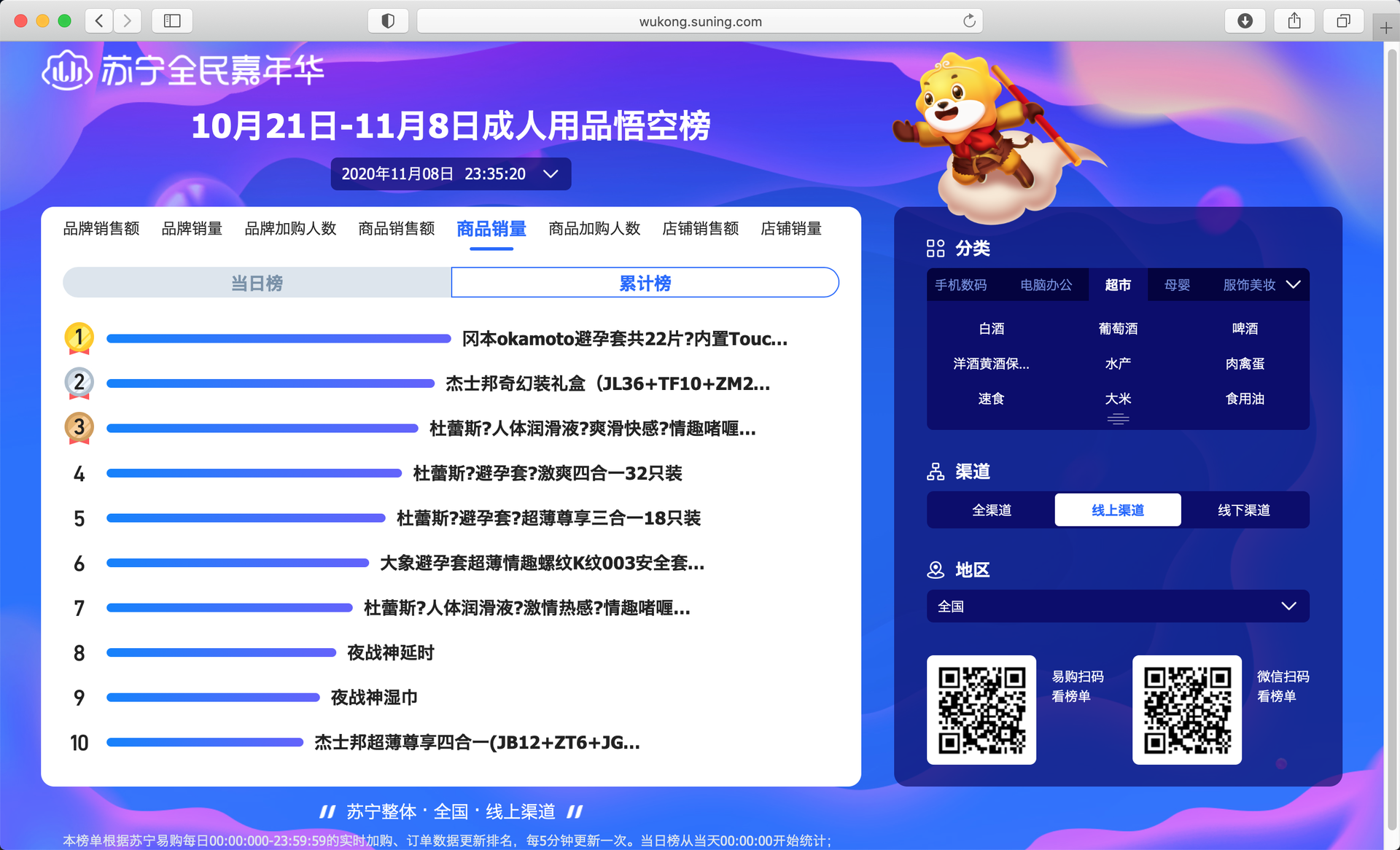Switch to the 品牌销售额 tab
1400x850 pixels.
coord(101,229)
